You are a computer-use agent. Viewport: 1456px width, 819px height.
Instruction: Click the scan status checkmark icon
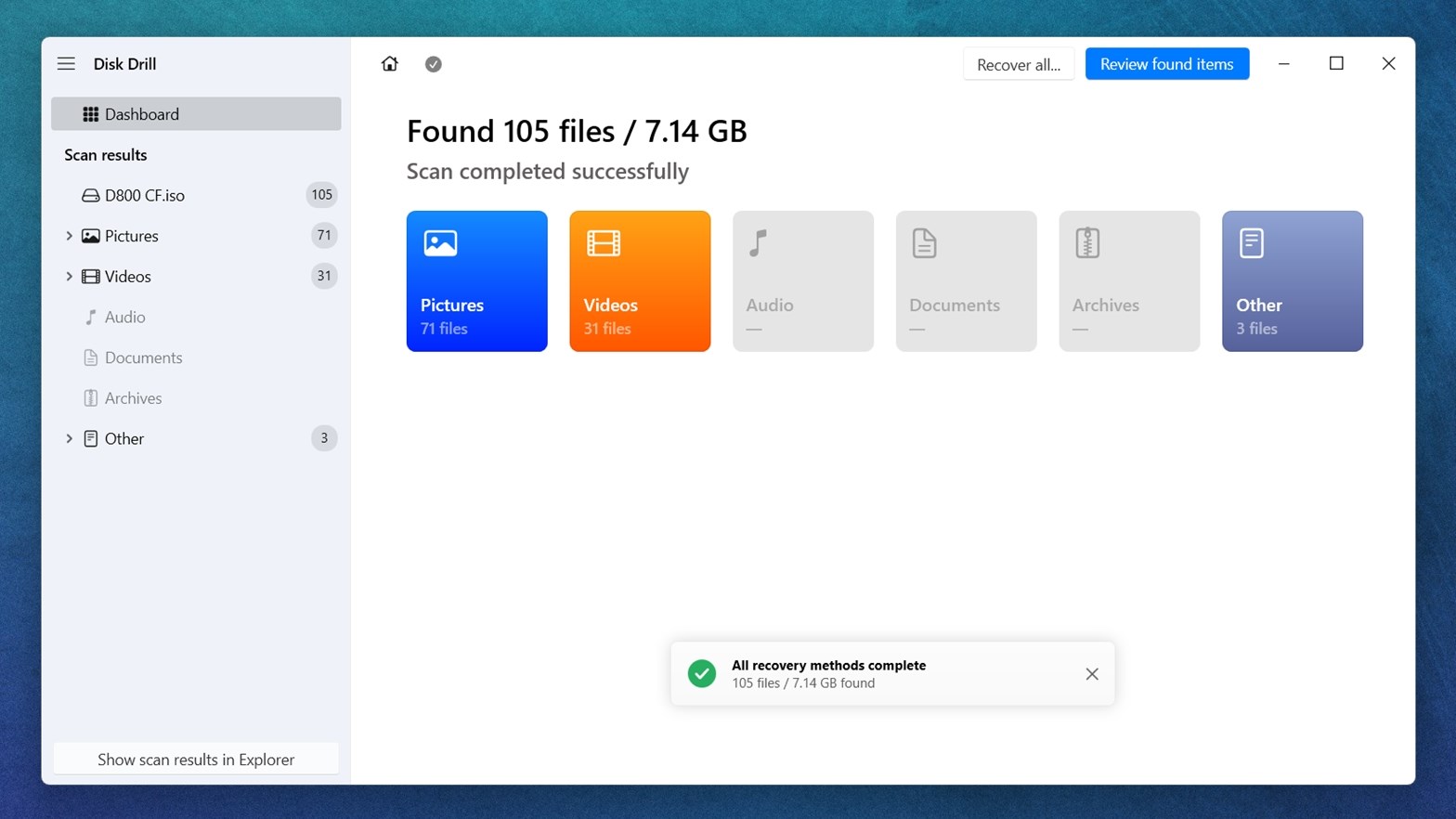tap(434, 64)
